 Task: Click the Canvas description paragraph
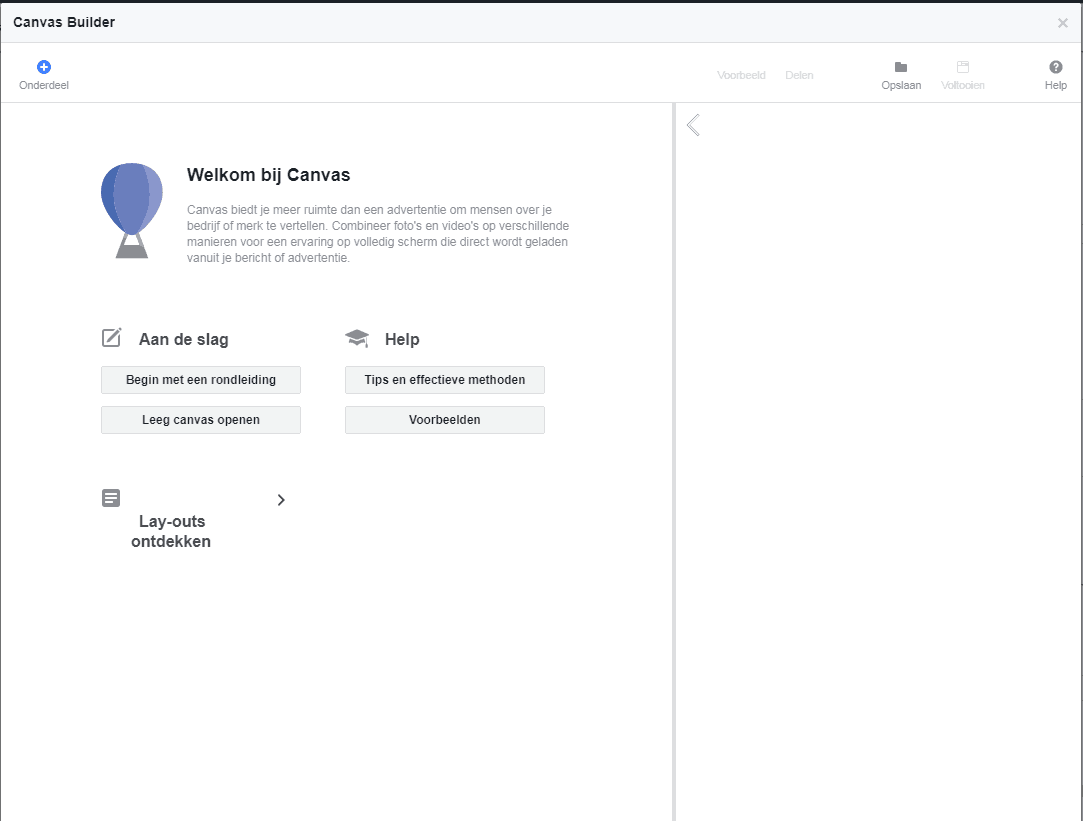click(x=378, y=233)
